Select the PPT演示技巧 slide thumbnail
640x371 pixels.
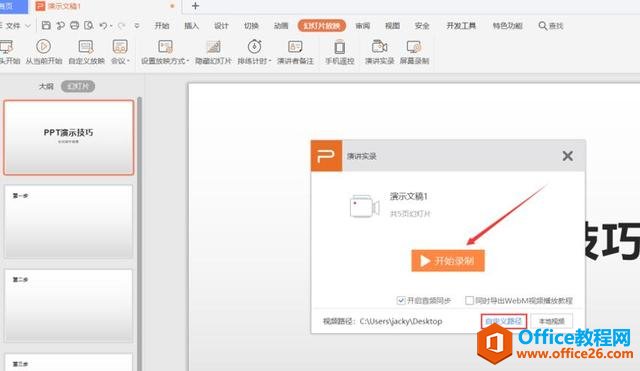[69, 137]
